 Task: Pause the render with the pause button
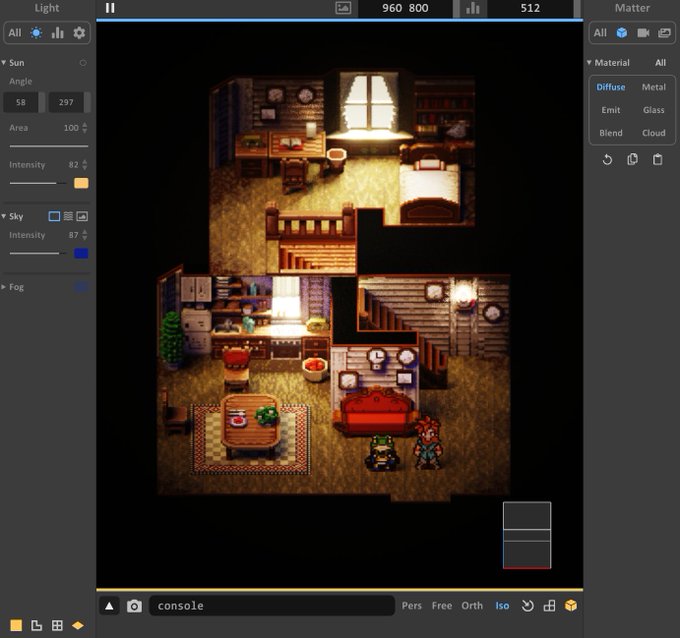(110, 8)
